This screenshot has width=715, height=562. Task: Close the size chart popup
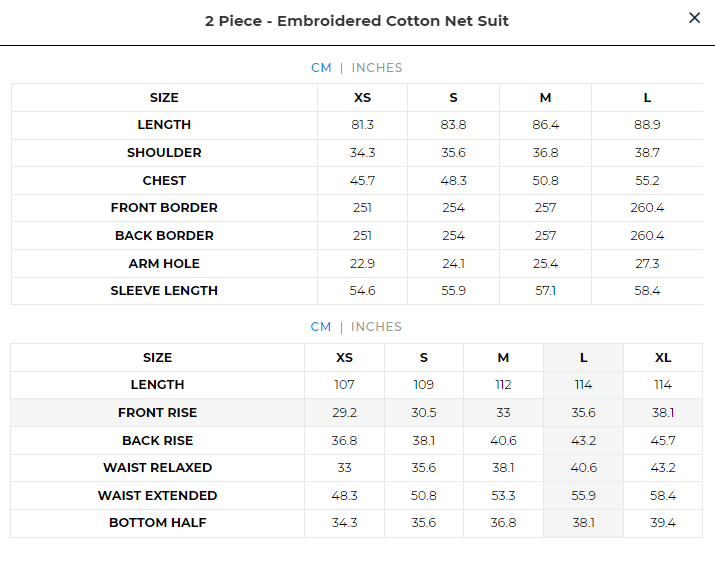coord(695,18)
